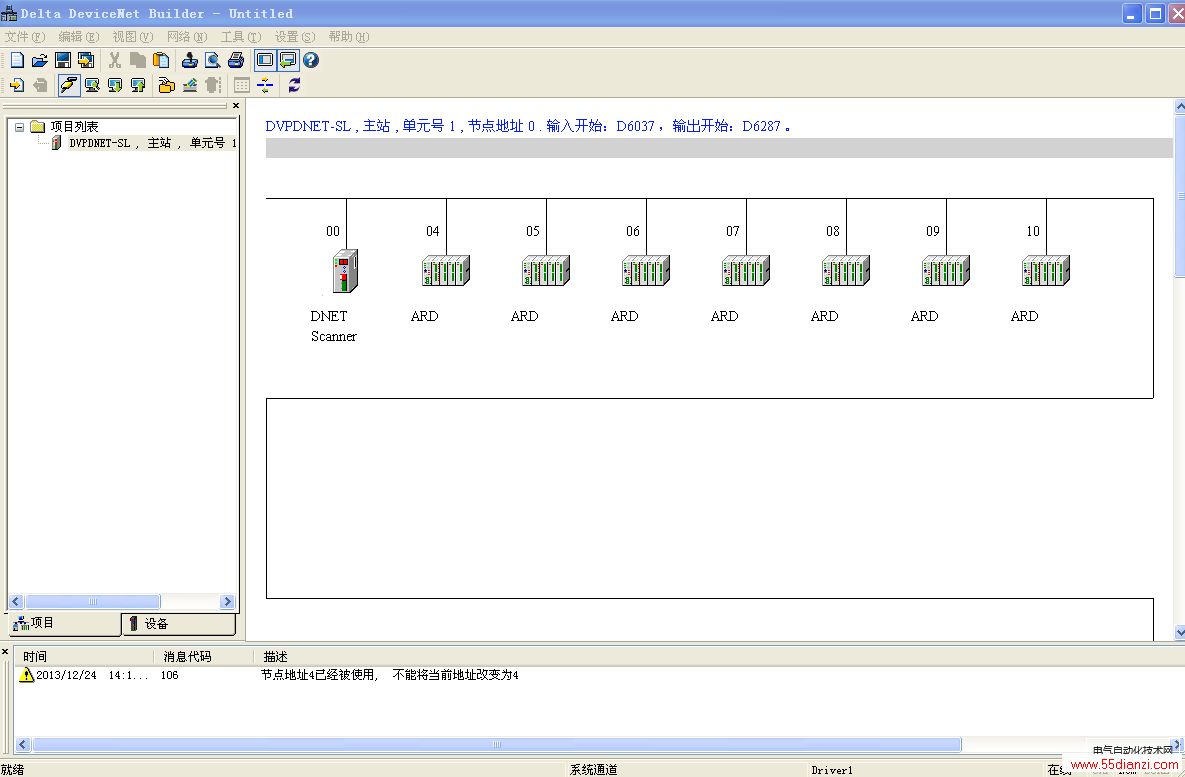Click the blue split arrows toolbar icon
This screenshot has height=777, width=1185.
(265, 85)
